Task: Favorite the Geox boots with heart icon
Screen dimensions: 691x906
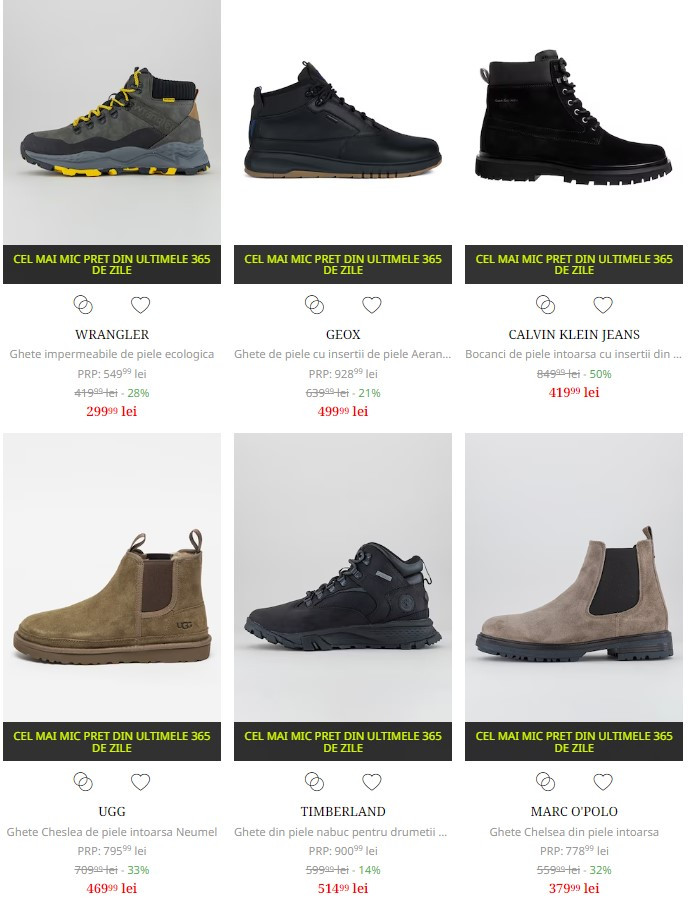Action: [371, 305]
